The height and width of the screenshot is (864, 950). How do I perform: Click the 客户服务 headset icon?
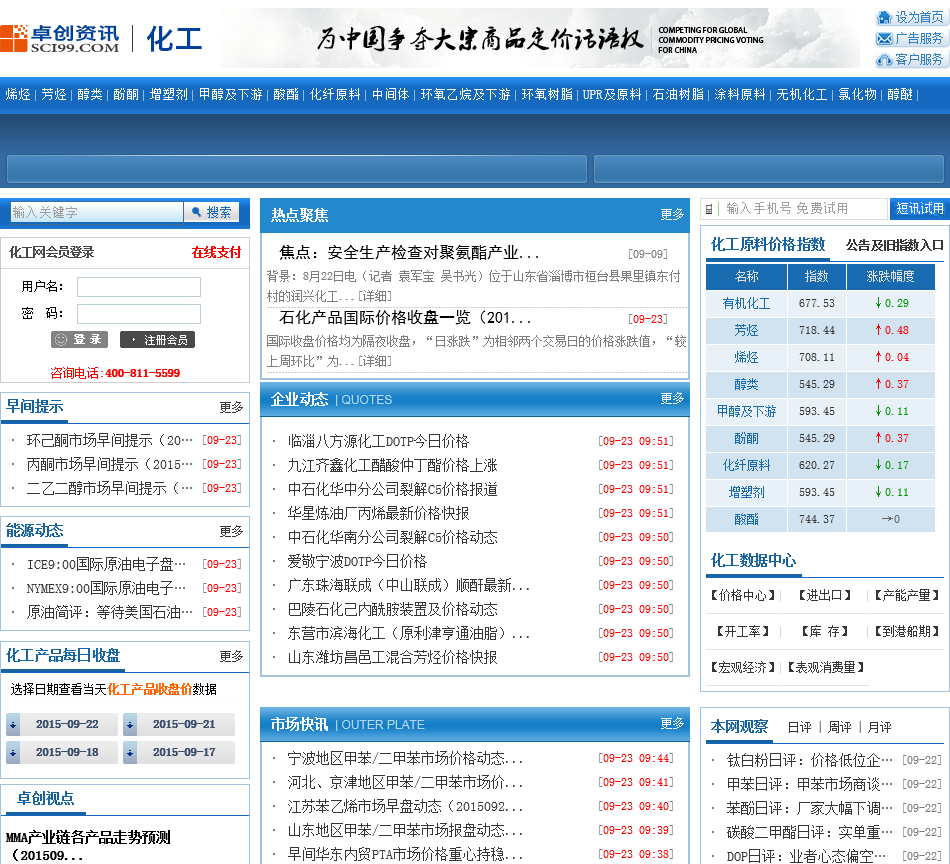tap(884, 60)
